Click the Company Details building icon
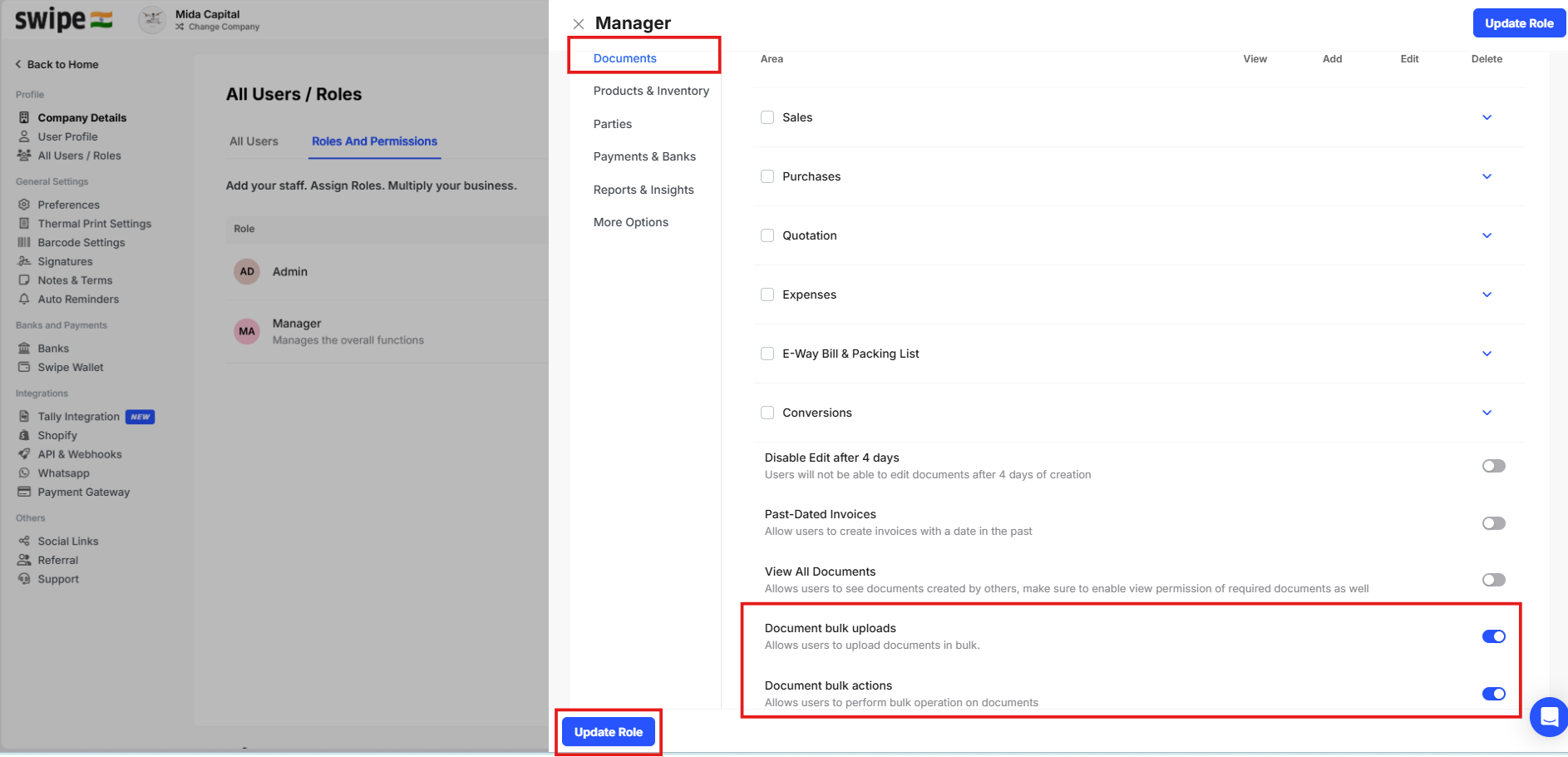The image size is (1568, 757). (x=24, y=117)
